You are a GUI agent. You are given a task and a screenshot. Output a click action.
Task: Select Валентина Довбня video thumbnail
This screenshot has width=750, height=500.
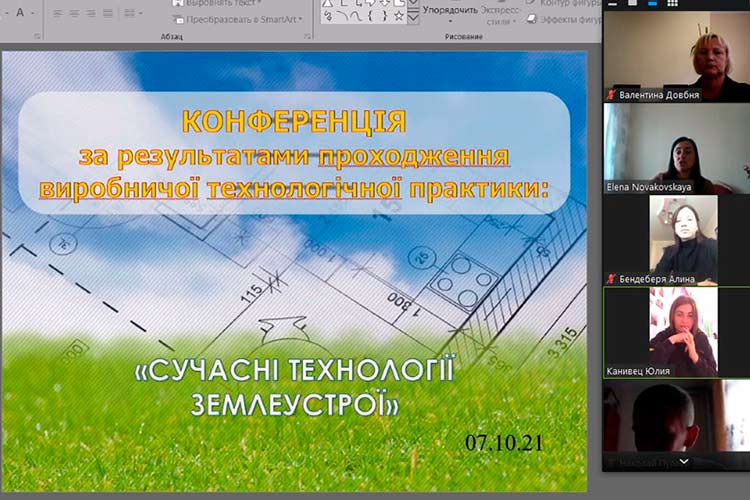pos(676,56)
